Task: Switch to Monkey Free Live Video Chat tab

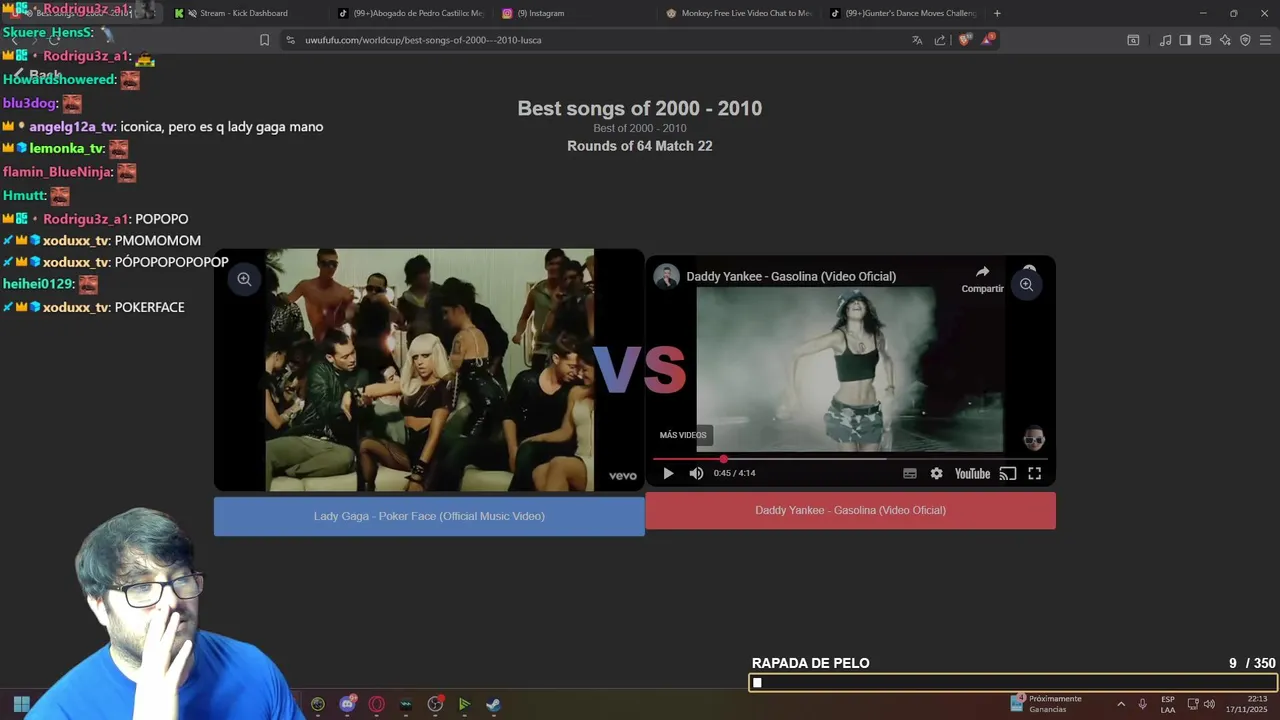Action: pyautogui.click(x=740, y=13)
